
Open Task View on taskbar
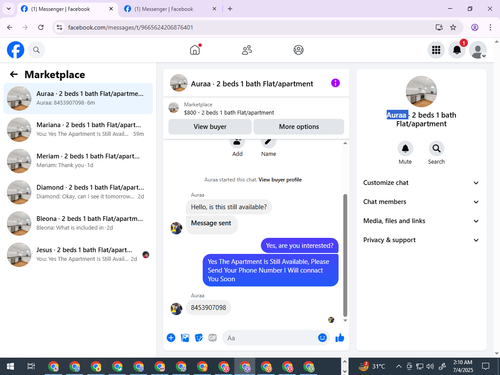point(31,367)
